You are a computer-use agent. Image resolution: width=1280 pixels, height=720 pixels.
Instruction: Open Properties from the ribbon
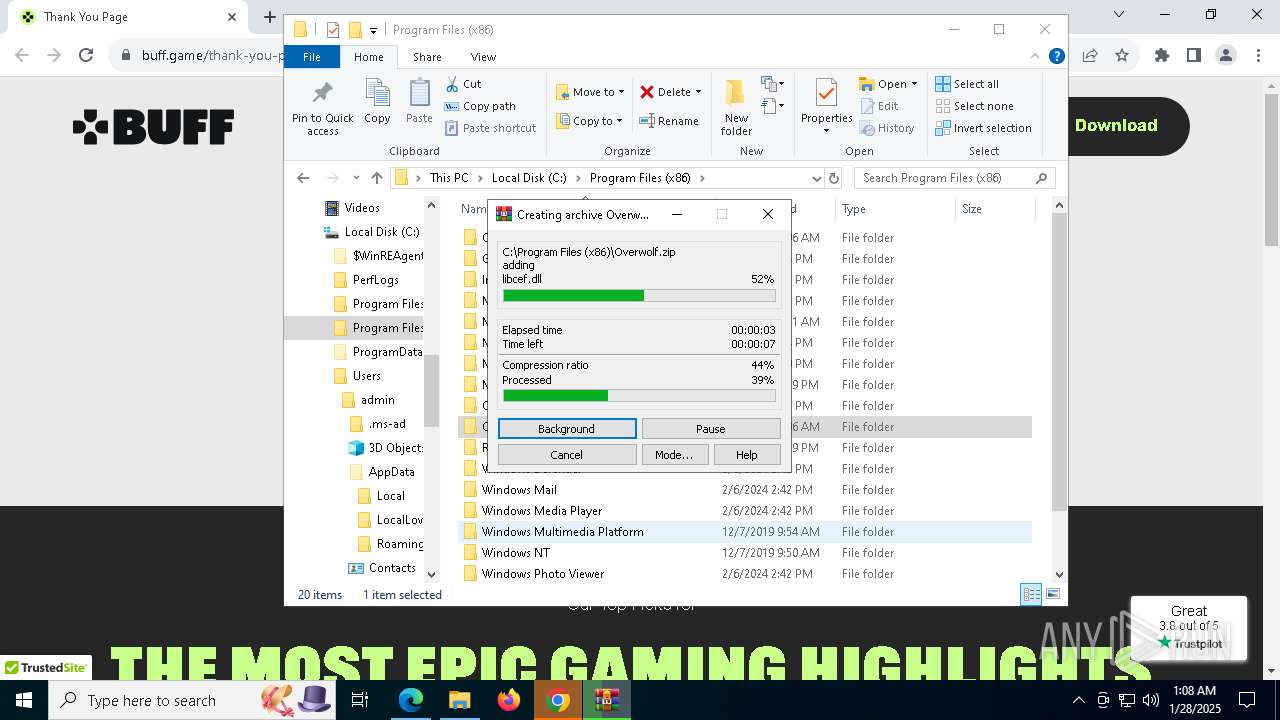(x=826, y=107)
